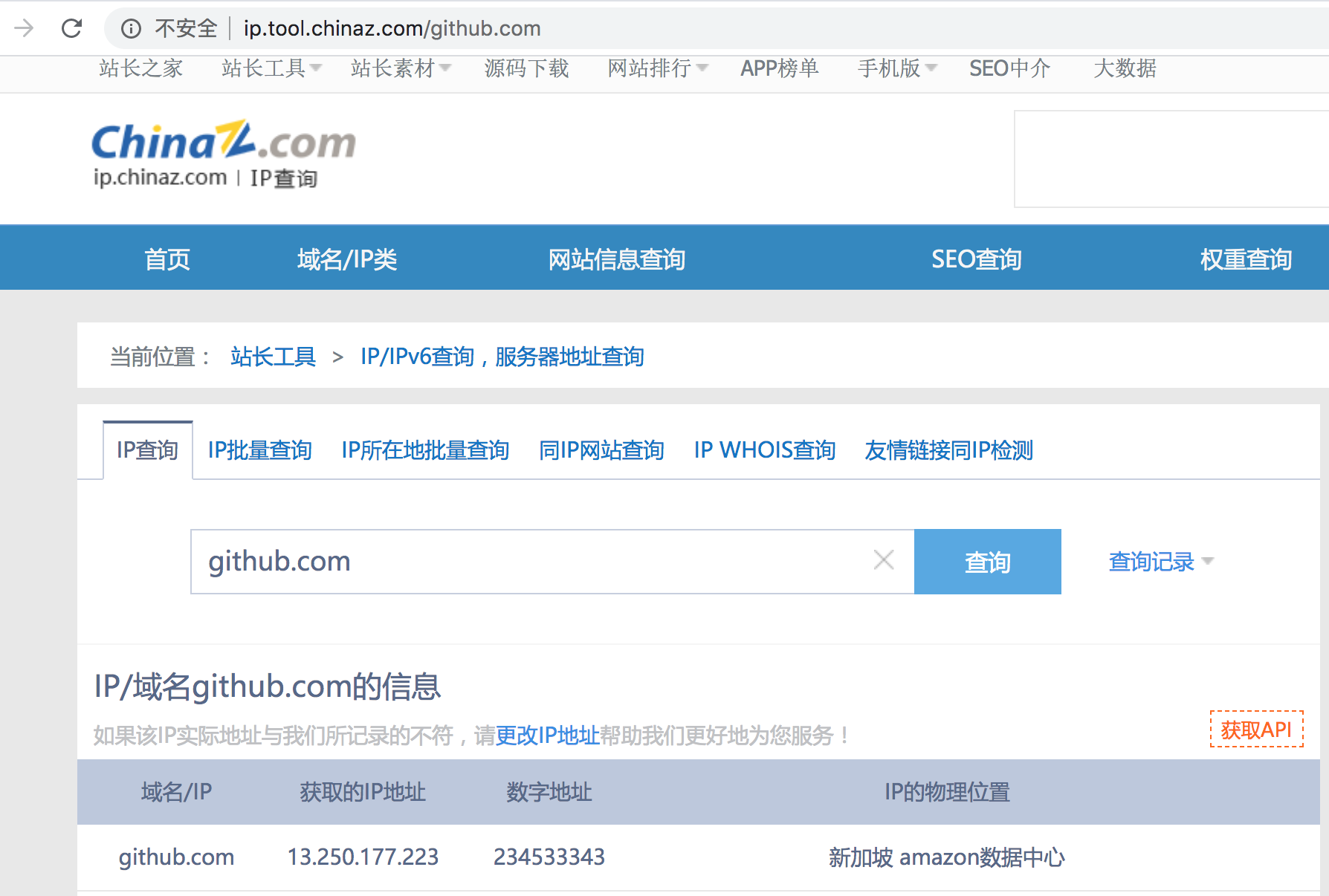The width and height of the screenshot is (1329, 896).
Task: Click github.com in result row
Action: 177,857
